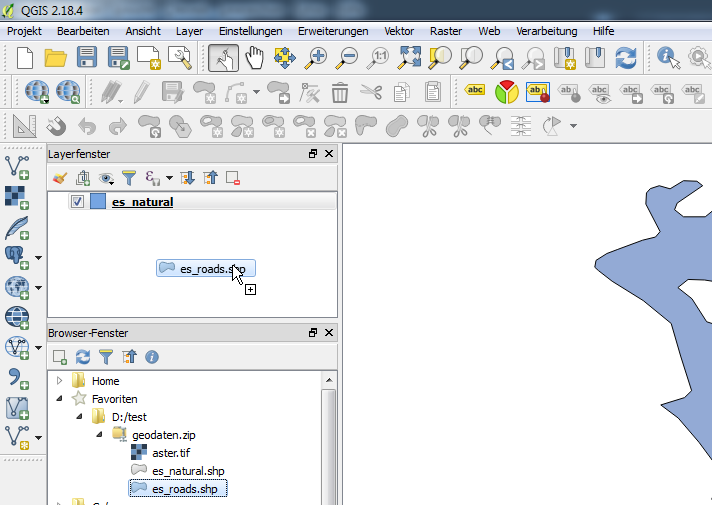Toggle the highlighted pin labels tool

[538, 92]
